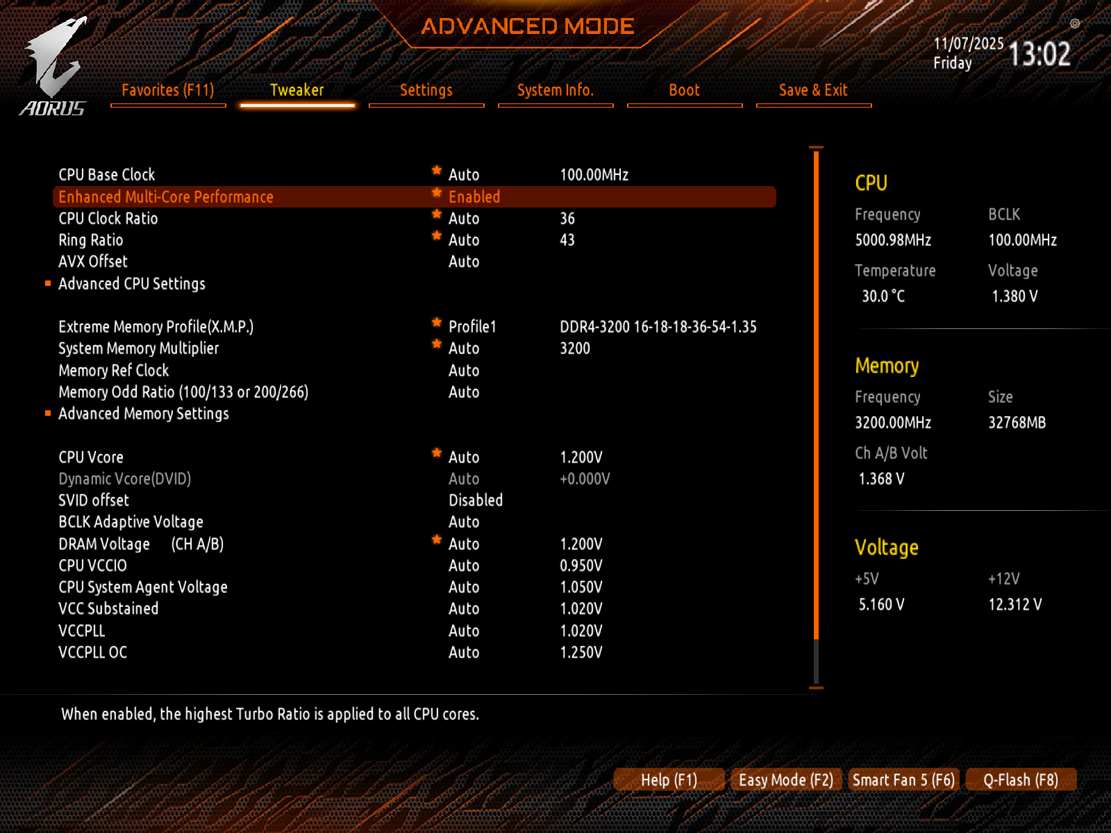Click the star marker next to X.M.P. Profile1
The height and width of the screenshot is (833, 1111).
click(436, 325)
